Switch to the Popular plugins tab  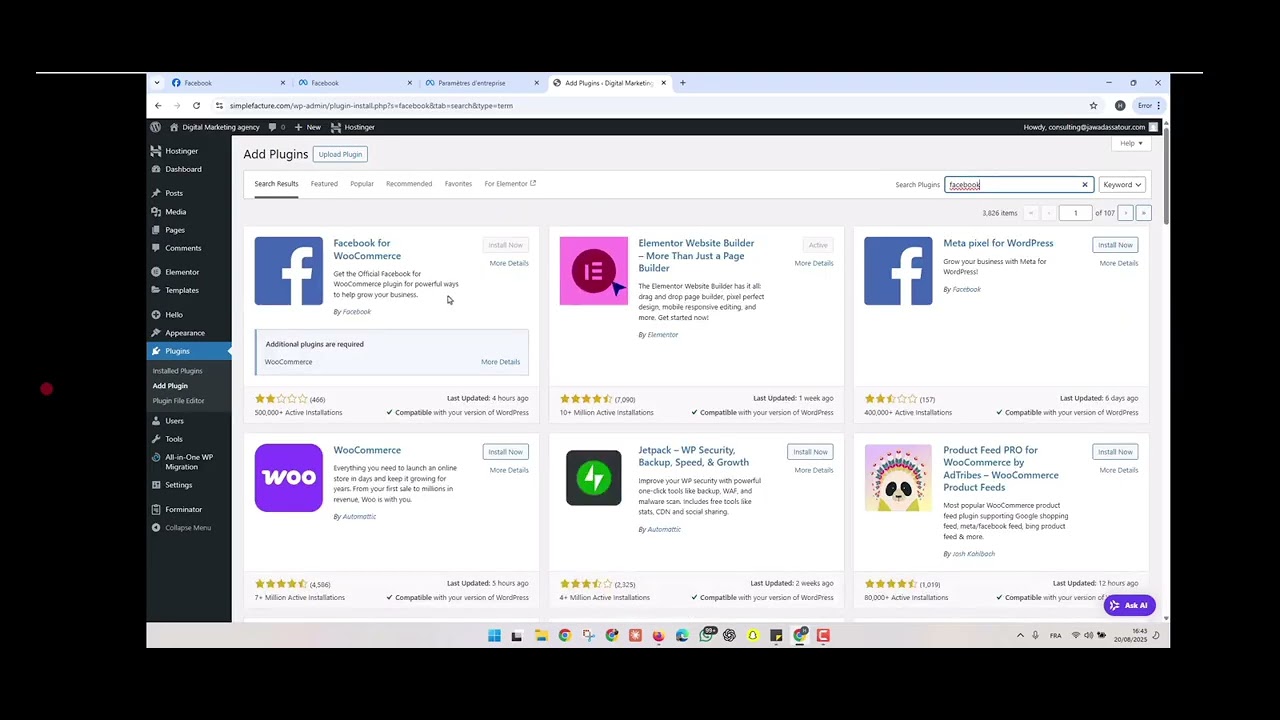pyautogui.click(x=362, y=184)
